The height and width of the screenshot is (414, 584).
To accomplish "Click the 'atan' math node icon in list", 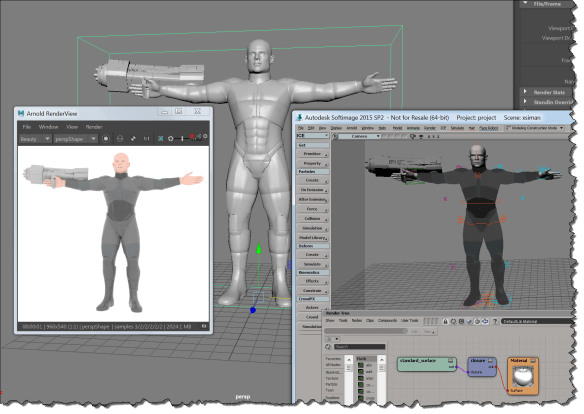I will coord(361,378).
